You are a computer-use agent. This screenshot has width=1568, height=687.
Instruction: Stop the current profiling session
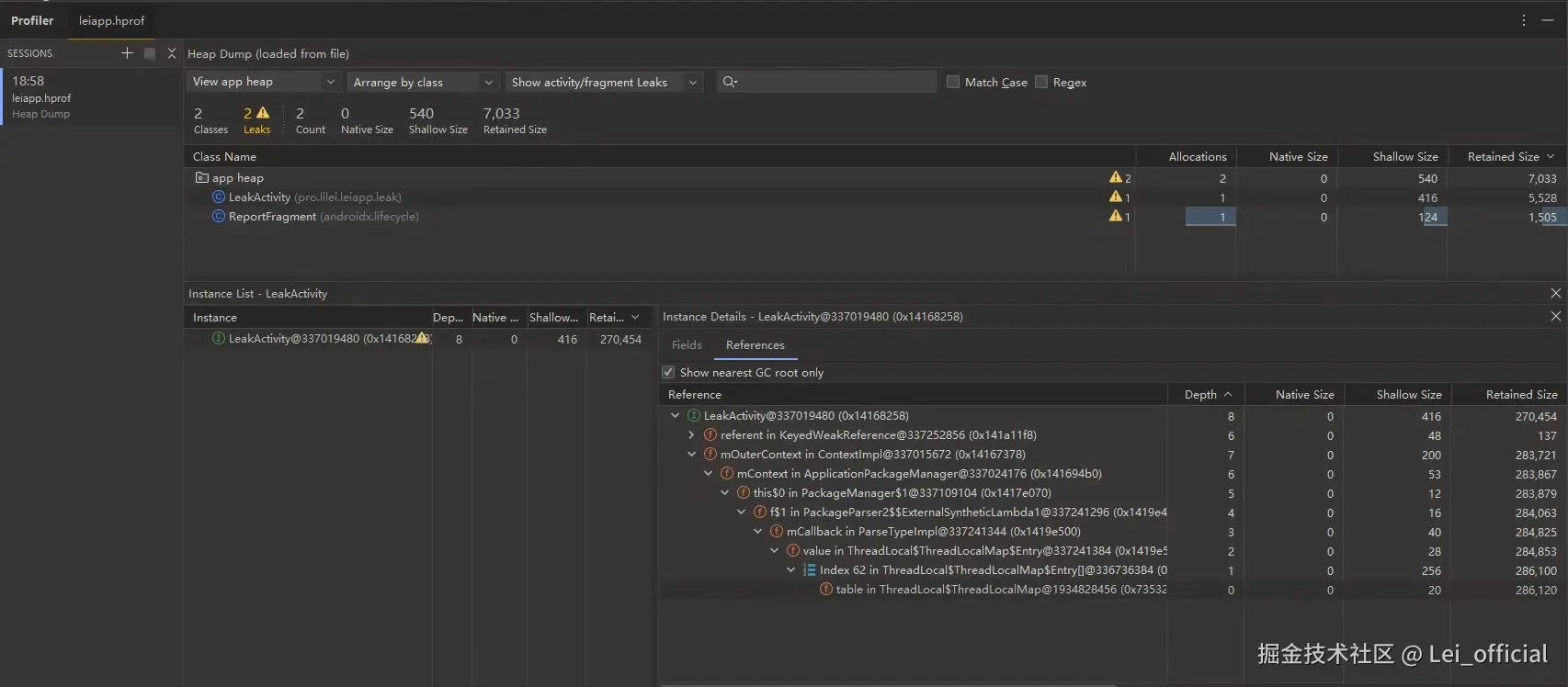coord(150,53)
